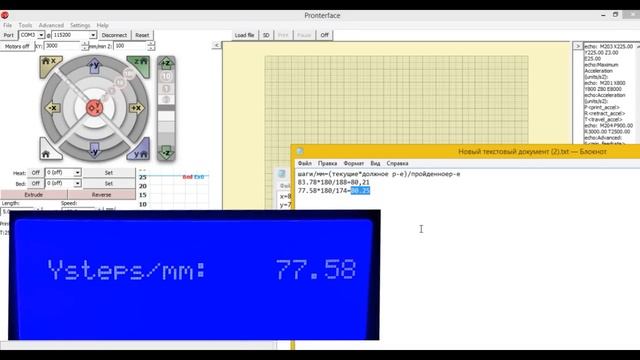The width and height of the screenshot is (640, 360).
Task: Open the COM3 port dropdown
Action: point(41,35)
